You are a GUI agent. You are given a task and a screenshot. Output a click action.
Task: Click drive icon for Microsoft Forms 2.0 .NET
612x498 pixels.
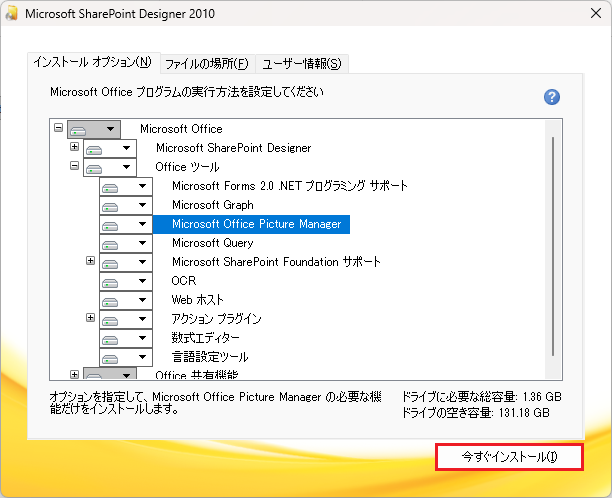(112, 186)
